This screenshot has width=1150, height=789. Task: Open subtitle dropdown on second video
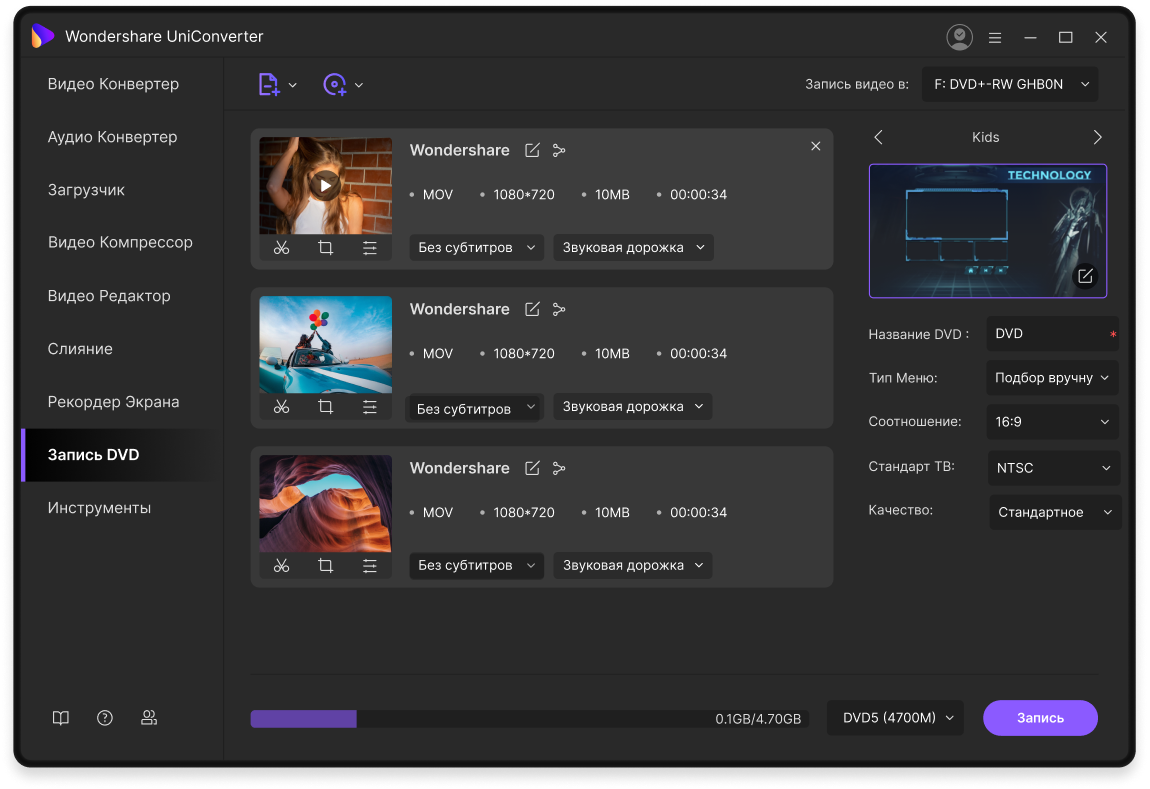click(475, 408)
